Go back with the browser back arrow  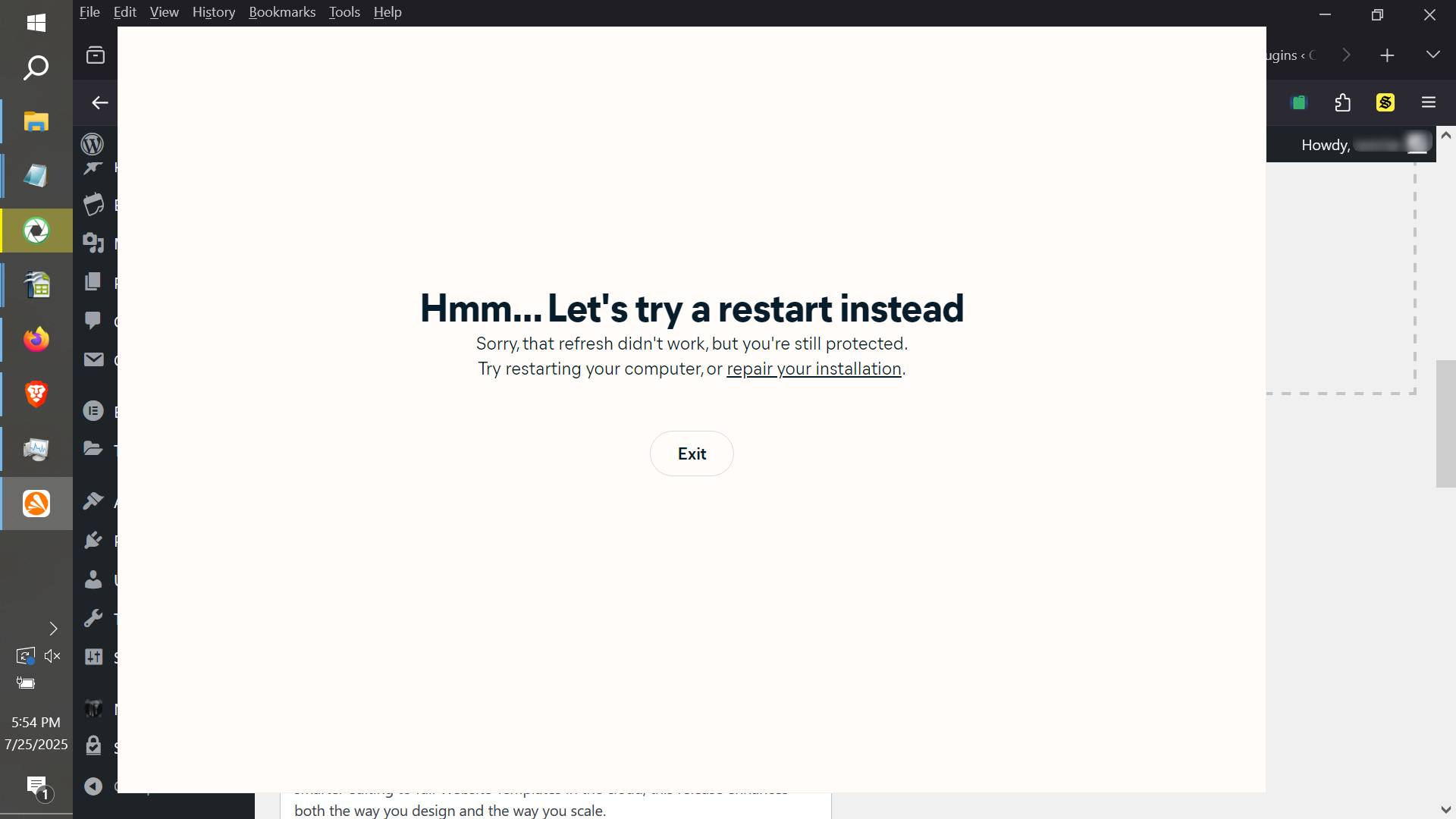[99, 102]
